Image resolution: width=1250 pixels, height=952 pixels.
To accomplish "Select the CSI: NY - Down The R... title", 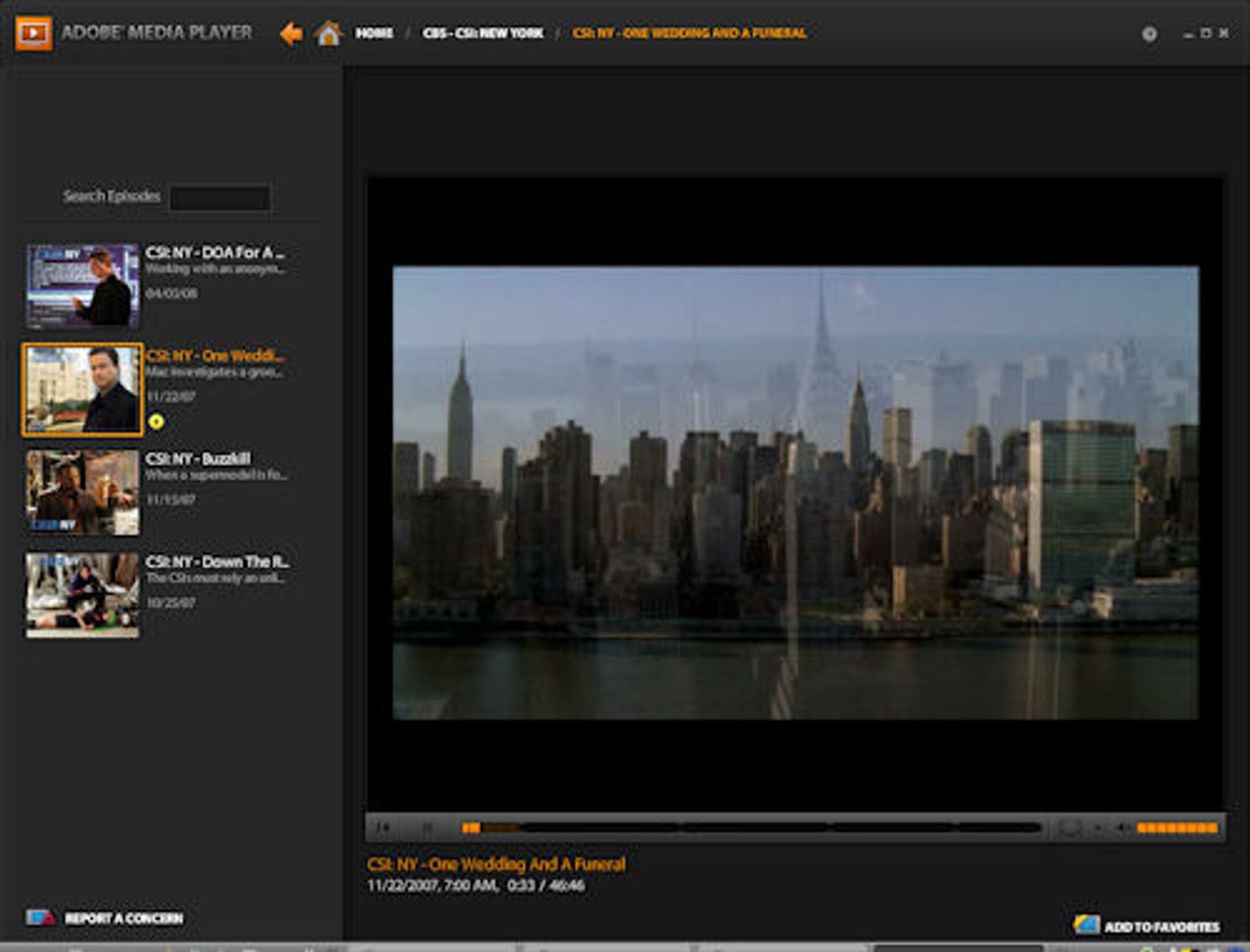I will pos(217,562).
